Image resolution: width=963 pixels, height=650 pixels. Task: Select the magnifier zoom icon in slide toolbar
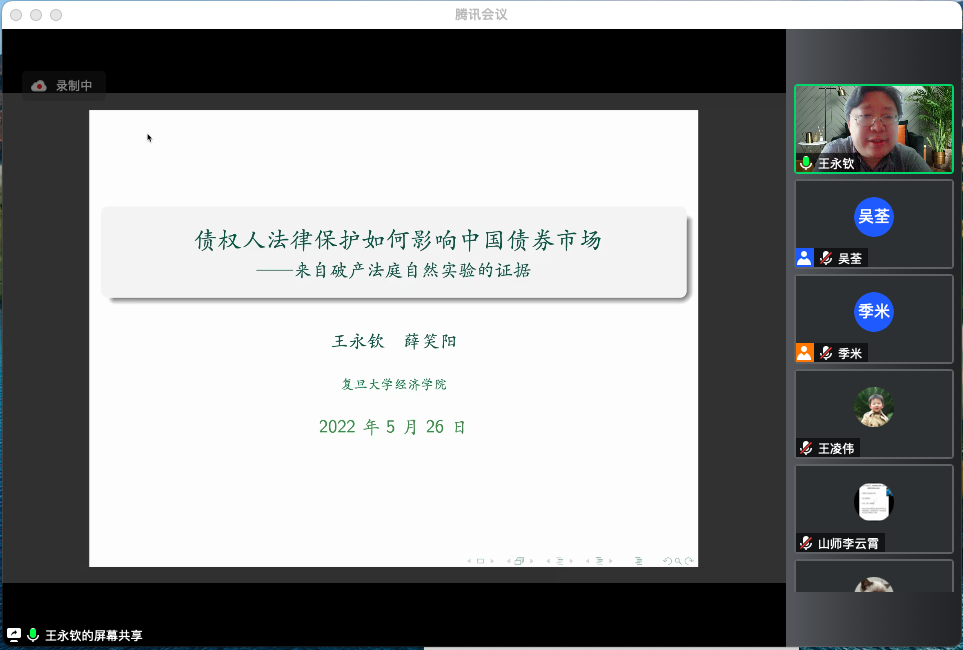pos(677,561)
